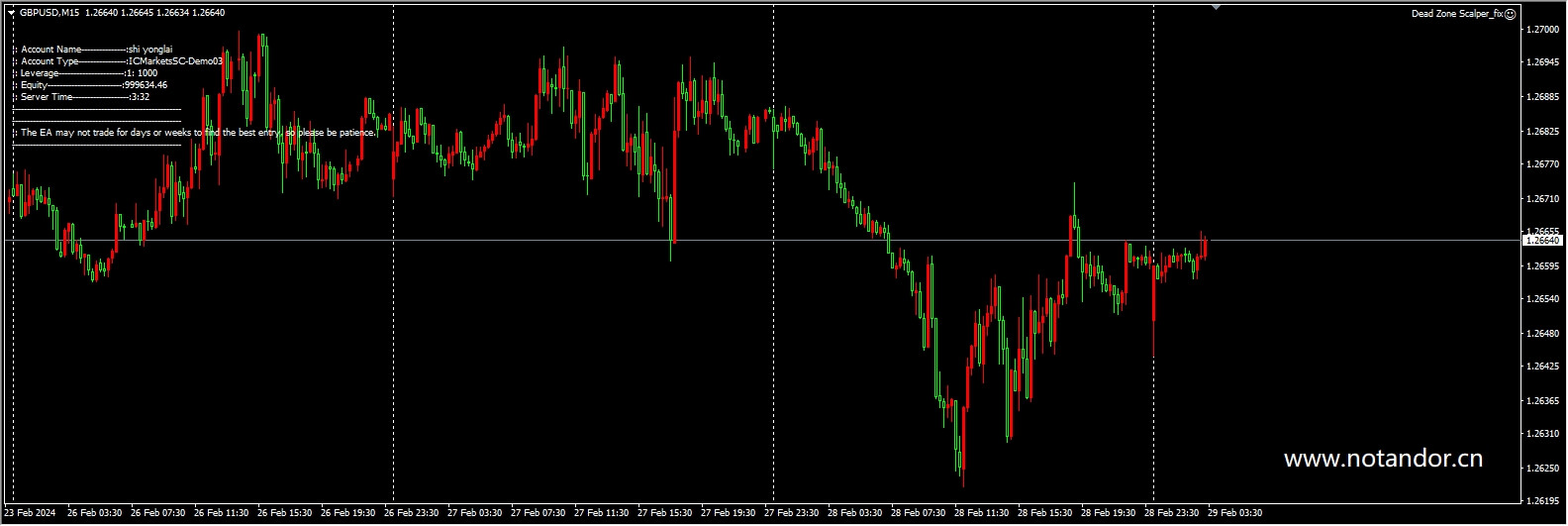1568x526 pixels.
Task: Click the 29 Feb 03:30 time label
Action: coord(1235,513)
